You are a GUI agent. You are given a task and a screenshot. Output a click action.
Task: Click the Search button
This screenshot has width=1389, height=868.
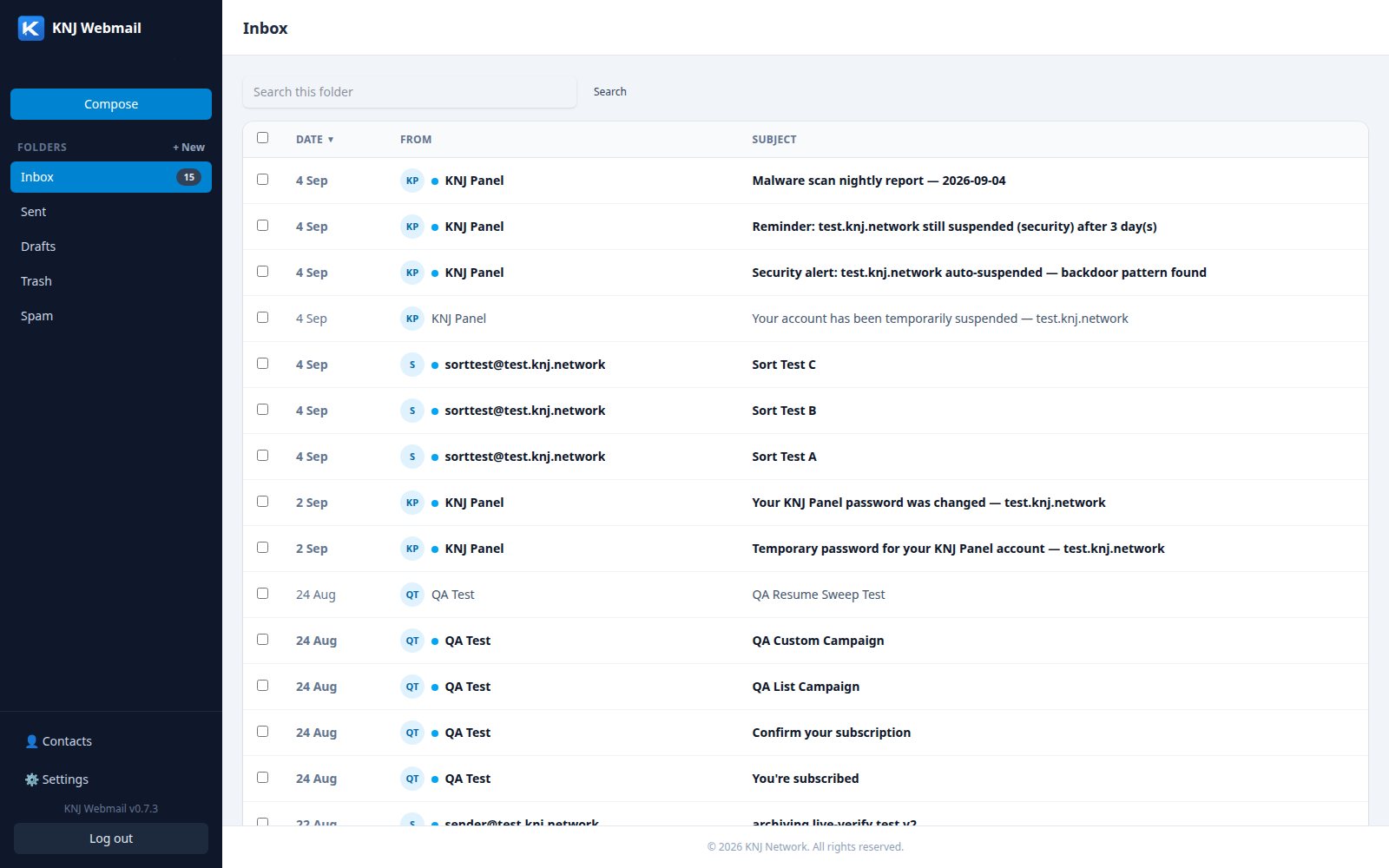[x=610, y=92]
